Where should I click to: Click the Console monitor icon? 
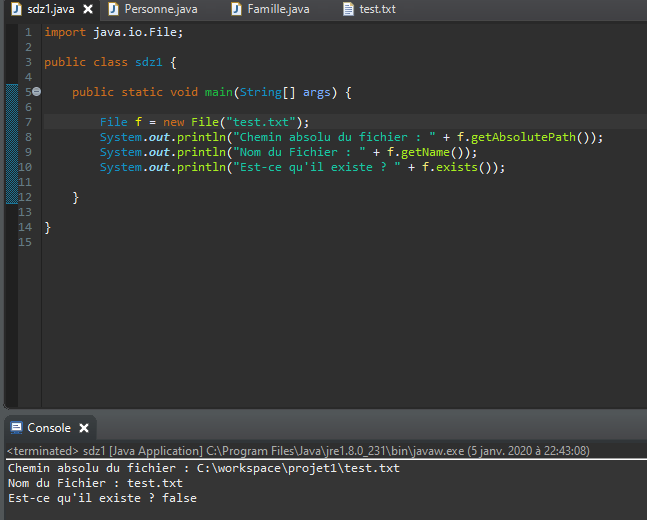click(17, 428)
